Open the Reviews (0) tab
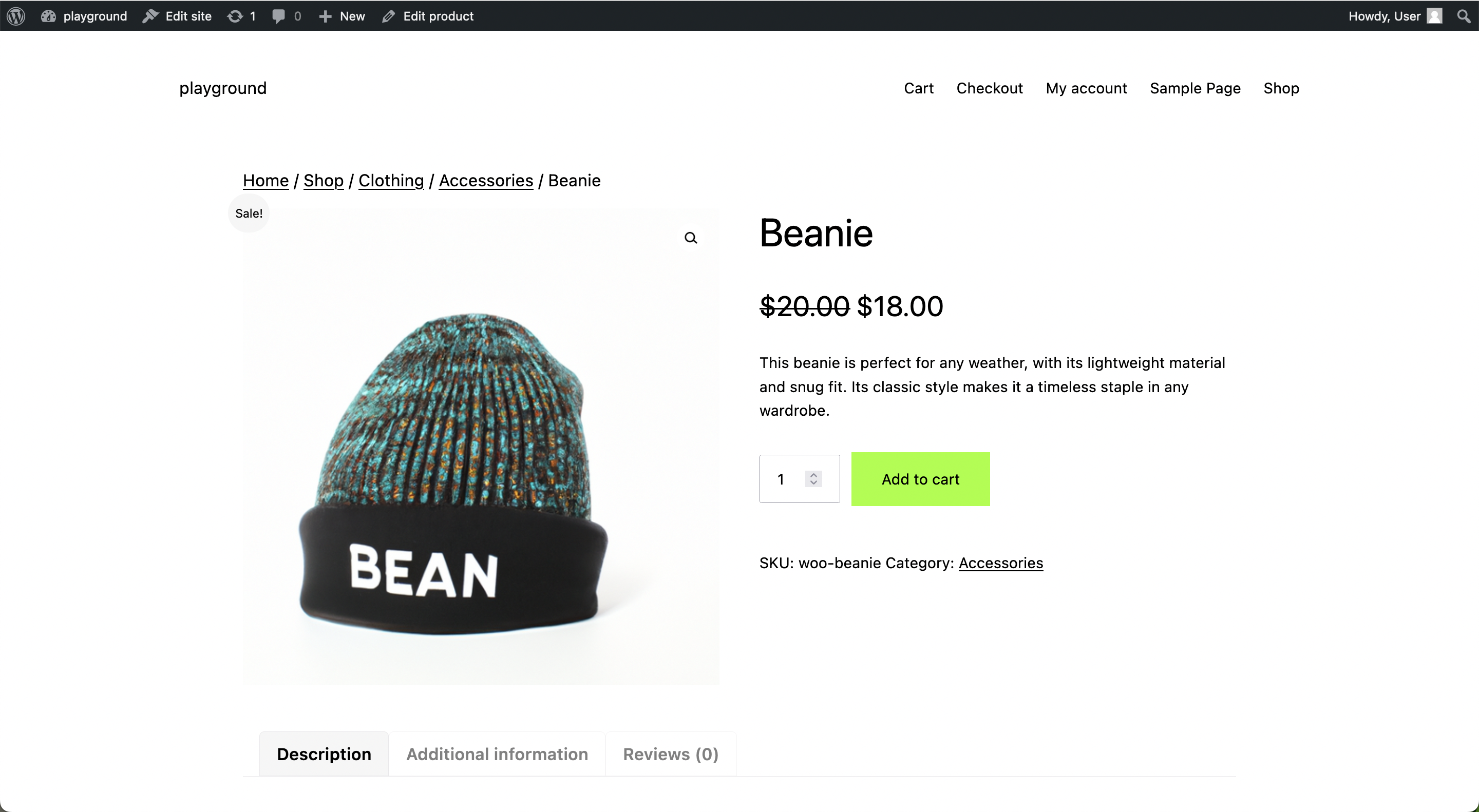 (x=671, y=754)
